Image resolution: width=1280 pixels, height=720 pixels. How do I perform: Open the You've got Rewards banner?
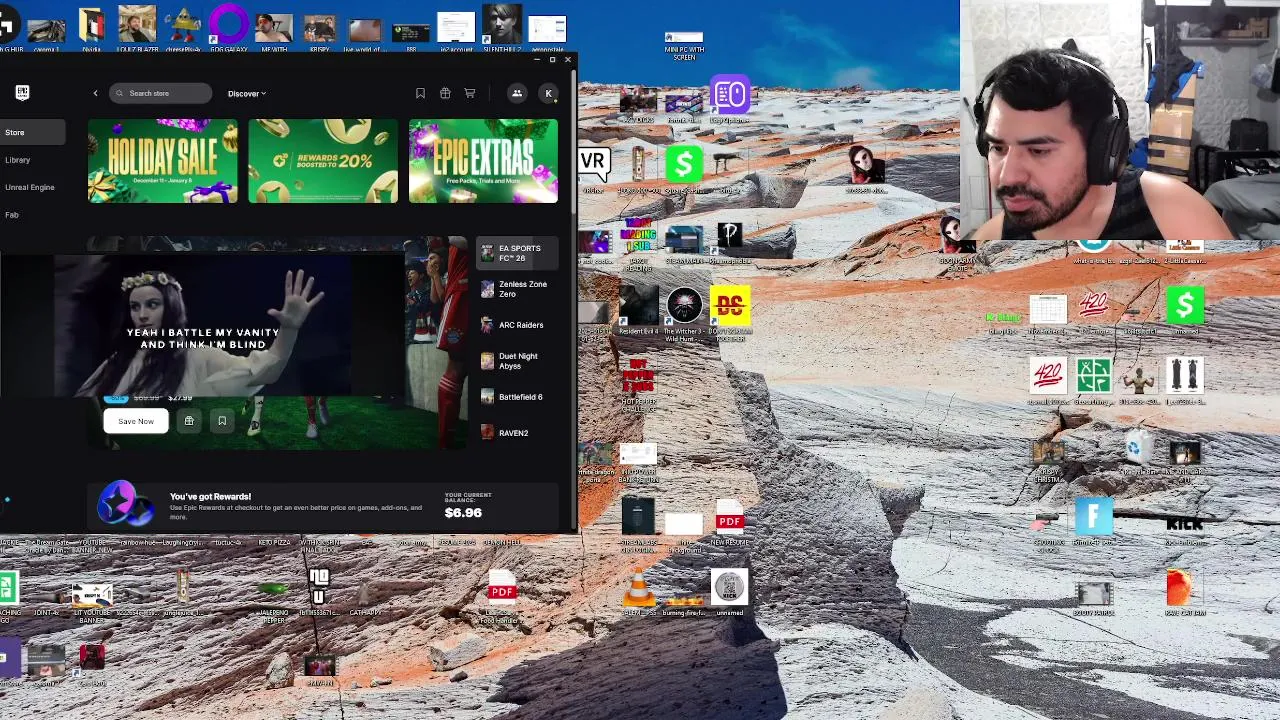point(323,505)
